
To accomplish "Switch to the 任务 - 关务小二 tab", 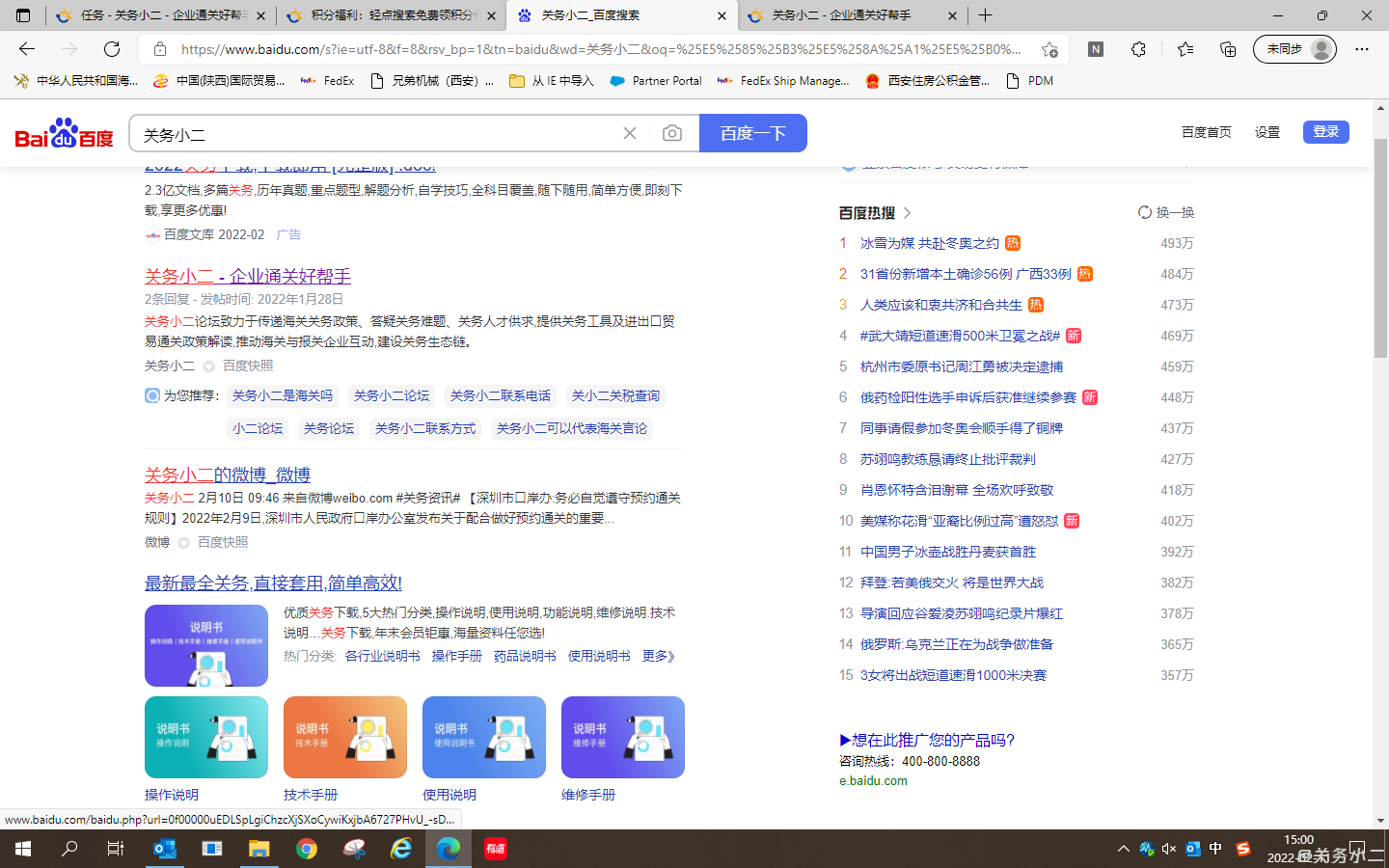I will coord(160,15).
